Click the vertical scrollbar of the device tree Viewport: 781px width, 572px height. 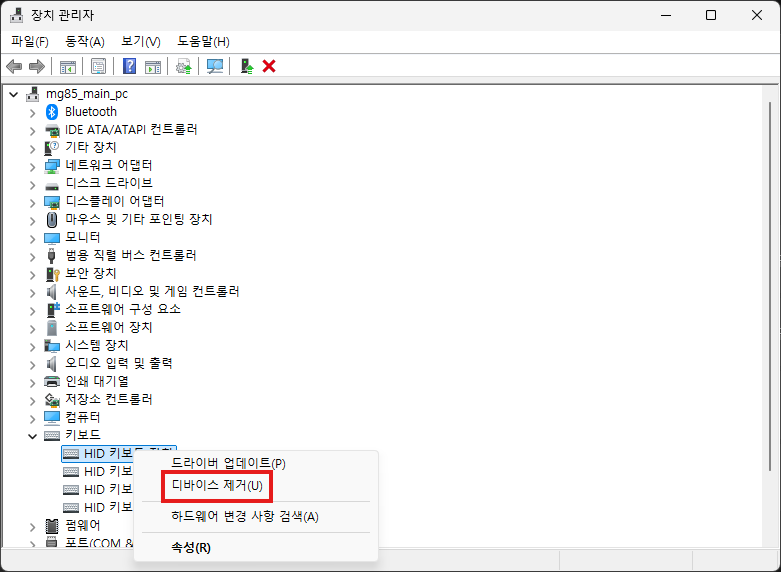(x=770, y=286)
